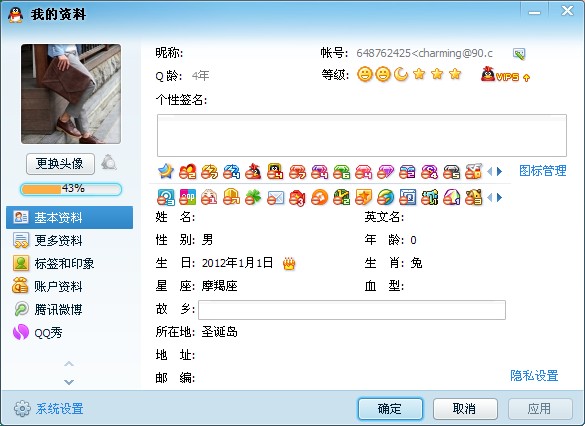Click the 43% profile completion bar
This screenshot has width=585, height=426.
pos(71,189)
